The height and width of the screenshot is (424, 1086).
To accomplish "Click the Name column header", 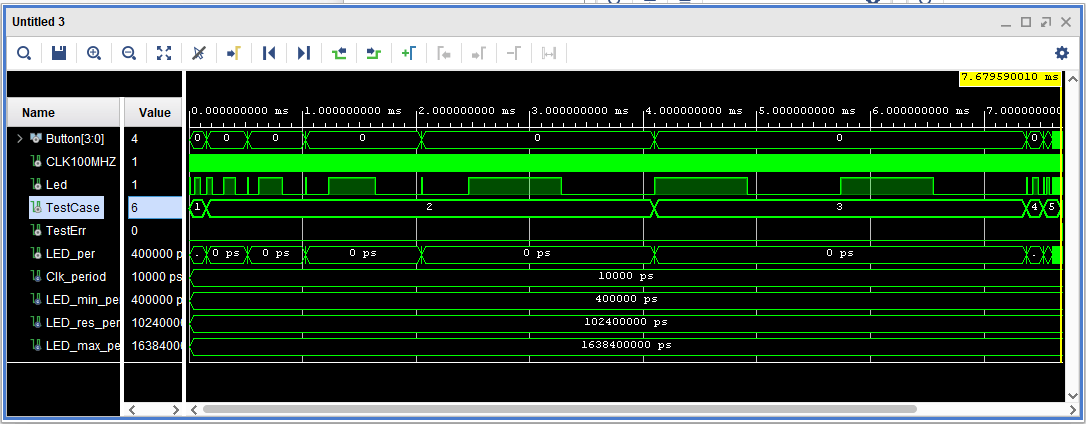I will [x=39, y=113].
